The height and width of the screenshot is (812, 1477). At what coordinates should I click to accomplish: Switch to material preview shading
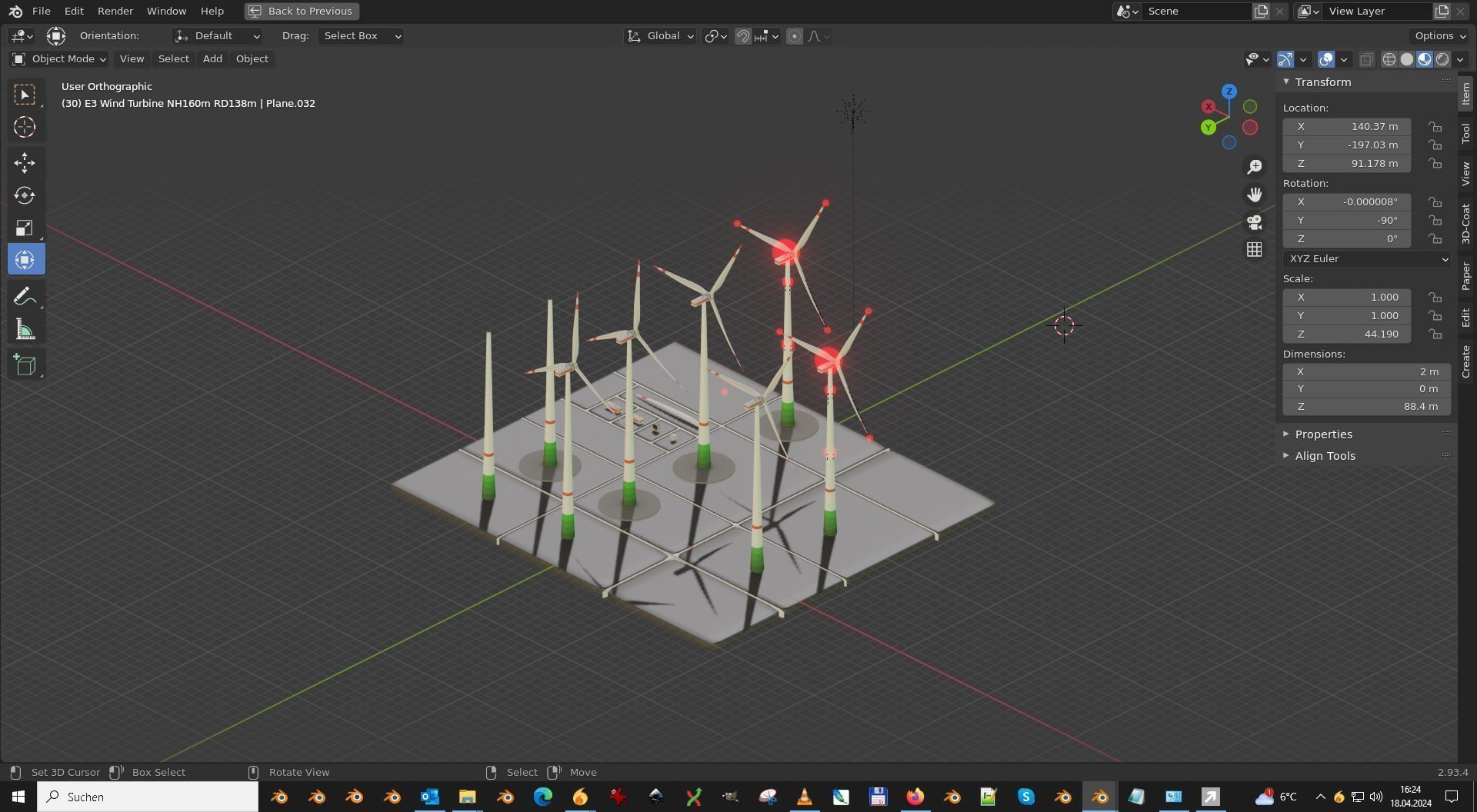tap(1425, 59)
